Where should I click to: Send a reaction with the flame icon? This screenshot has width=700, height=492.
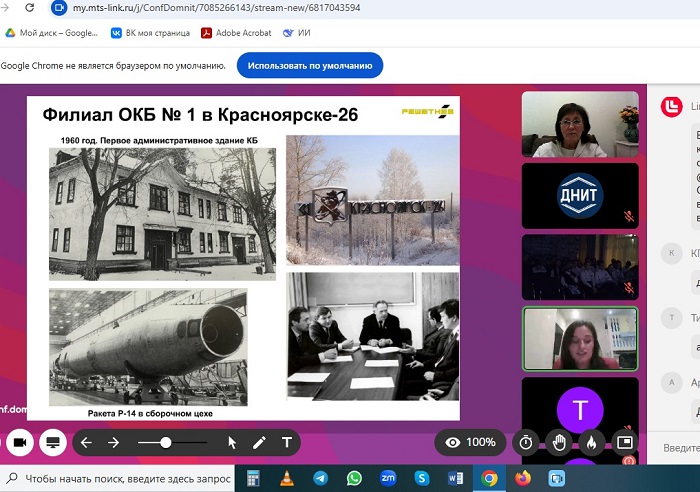(591, 442)
